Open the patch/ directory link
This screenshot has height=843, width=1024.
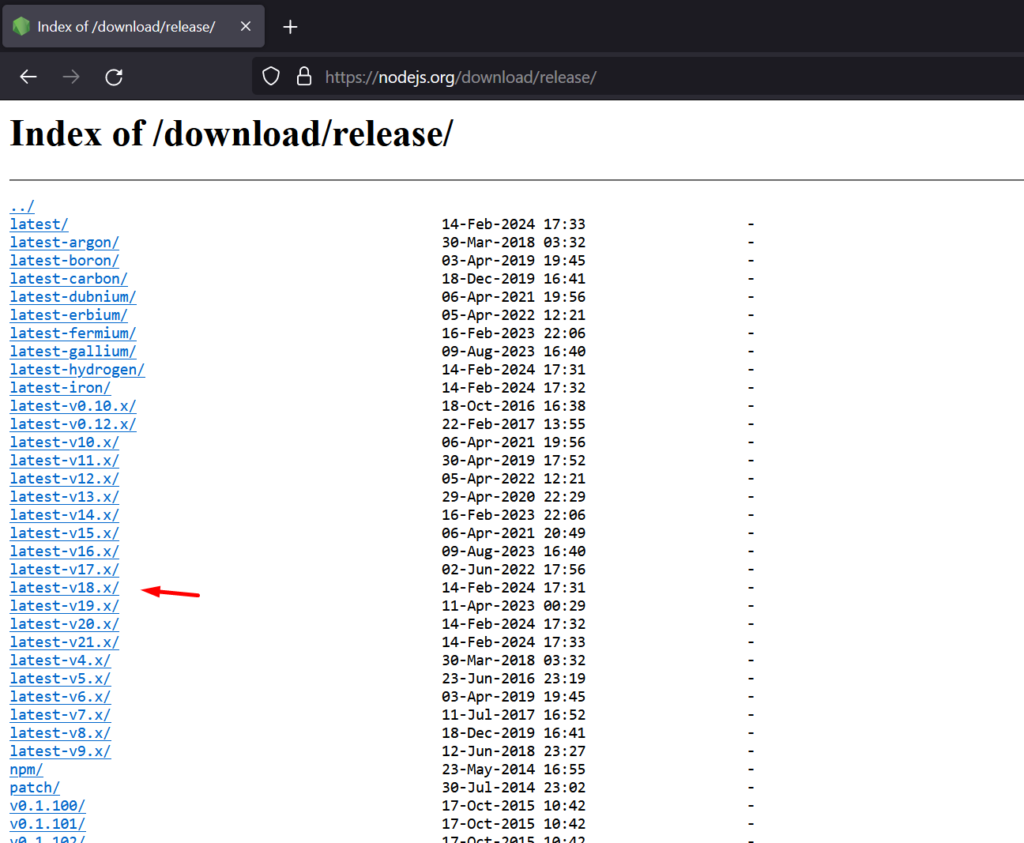pos(35,788)
